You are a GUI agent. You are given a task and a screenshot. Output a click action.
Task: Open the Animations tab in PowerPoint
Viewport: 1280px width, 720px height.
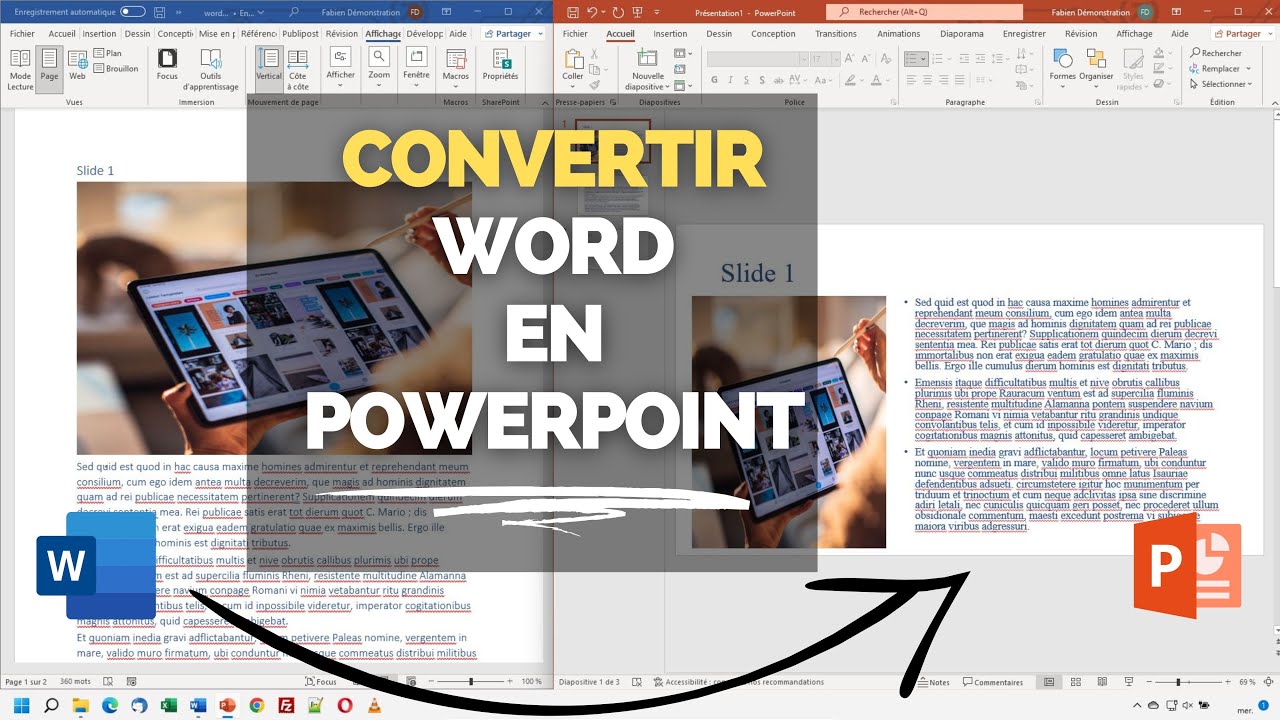(x=898, y=33)
